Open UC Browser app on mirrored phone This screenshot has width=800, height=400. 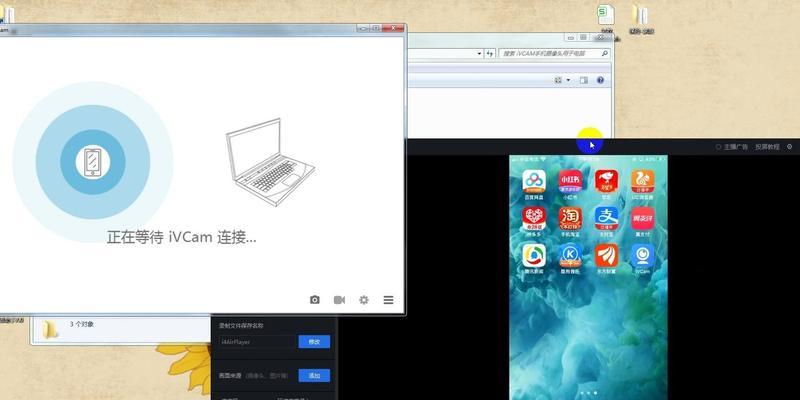[642, 182]
